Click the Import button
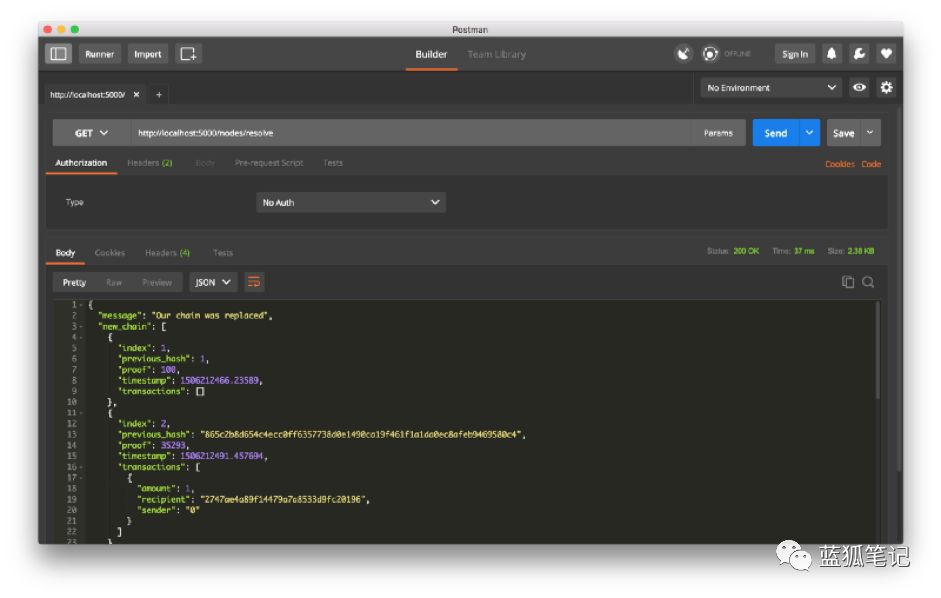Viewport: 941px width, 598px height. point(148,54)
